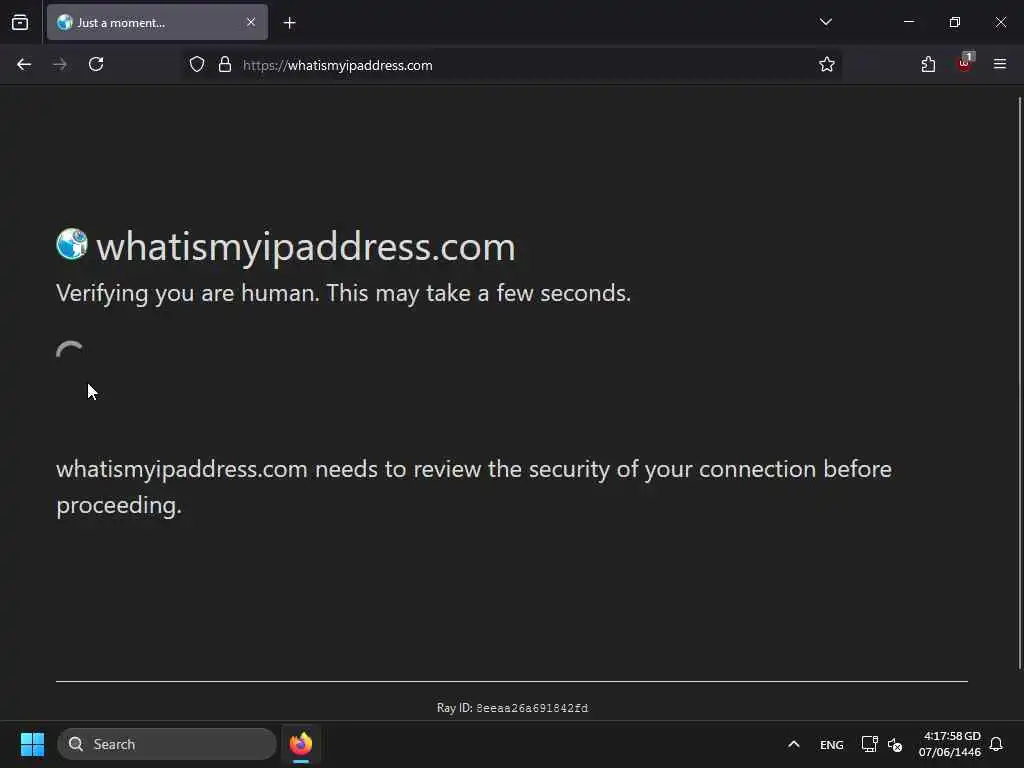Open muted volume tray icon
This screenshot has height=768, width=1024.
895,744
